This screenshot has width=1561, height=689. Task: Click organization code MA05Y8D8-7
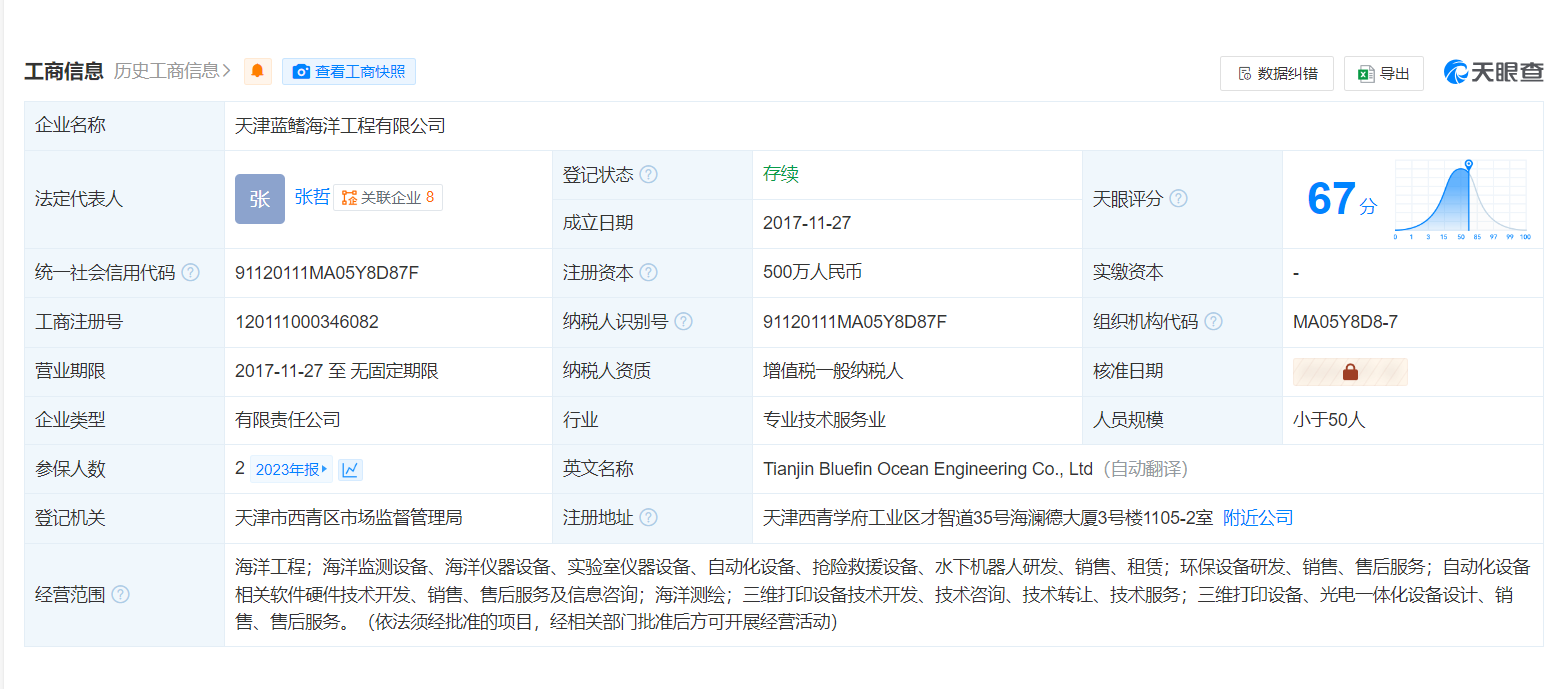coord(1345,322)
